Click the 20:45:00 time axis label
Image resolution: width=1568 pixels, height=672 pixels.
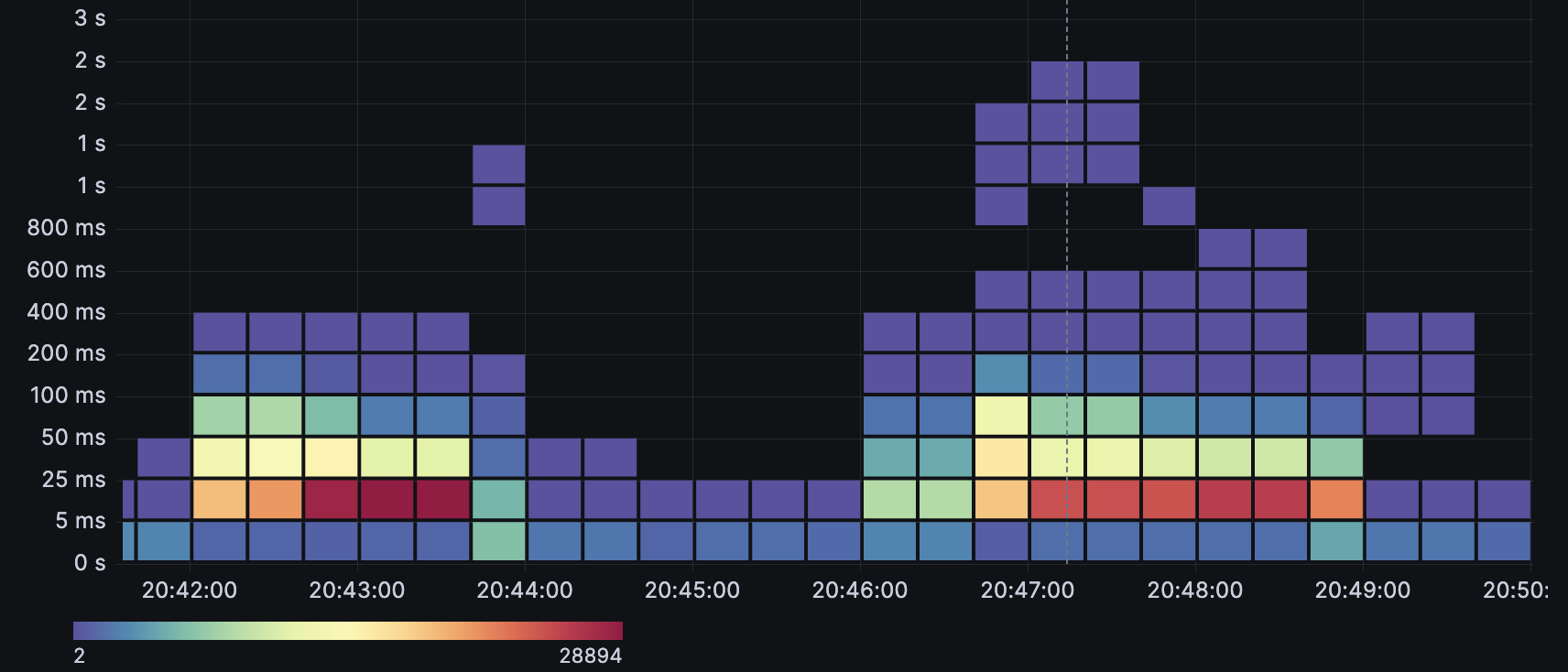(x=691, y=591)
